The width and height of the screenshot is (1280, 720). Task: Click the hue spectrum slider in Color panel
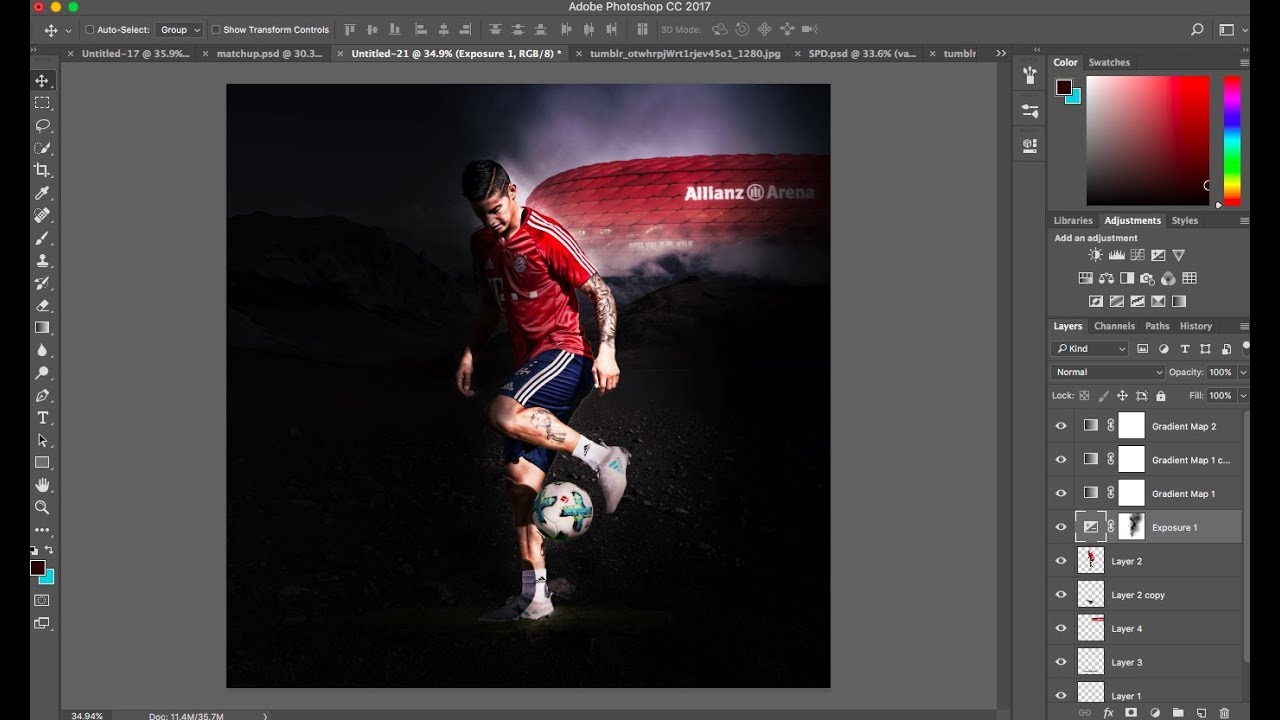tap(1232, 141)
